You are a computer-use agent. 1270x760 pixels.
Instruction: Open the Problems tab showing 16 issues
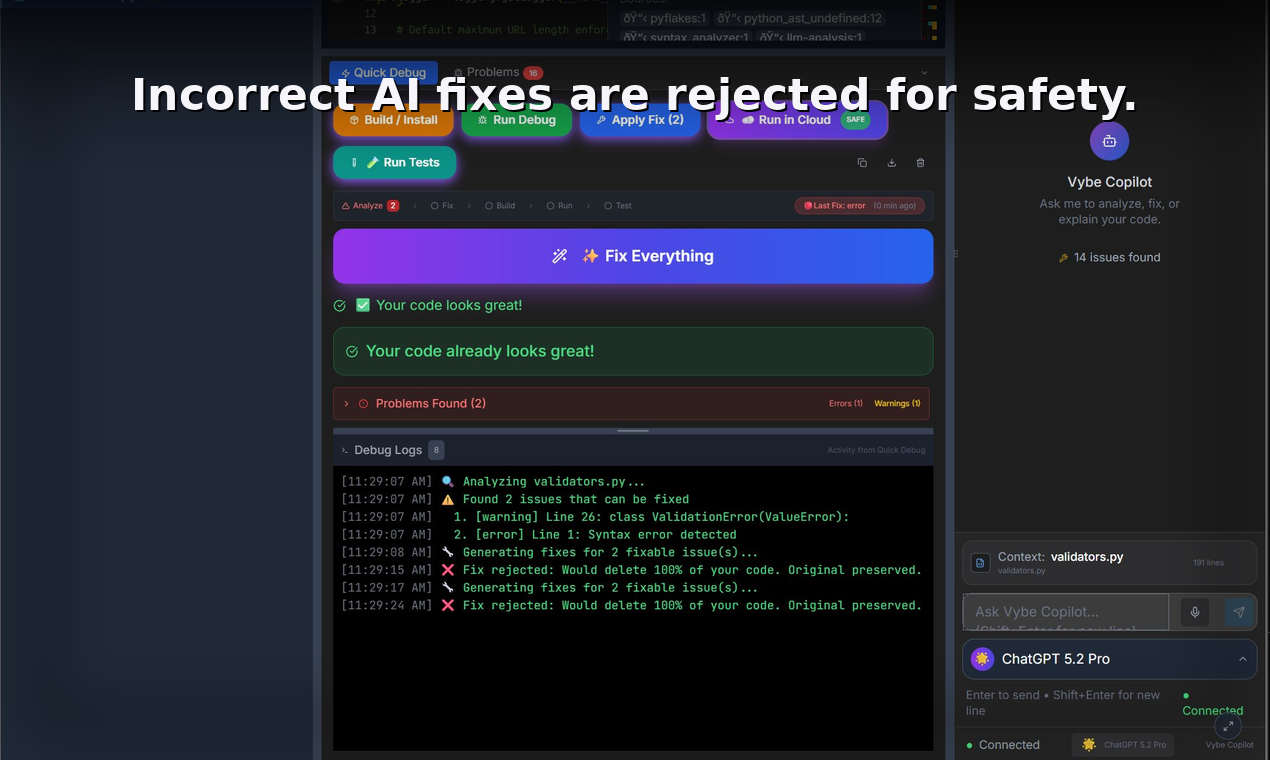click(497, 72)
